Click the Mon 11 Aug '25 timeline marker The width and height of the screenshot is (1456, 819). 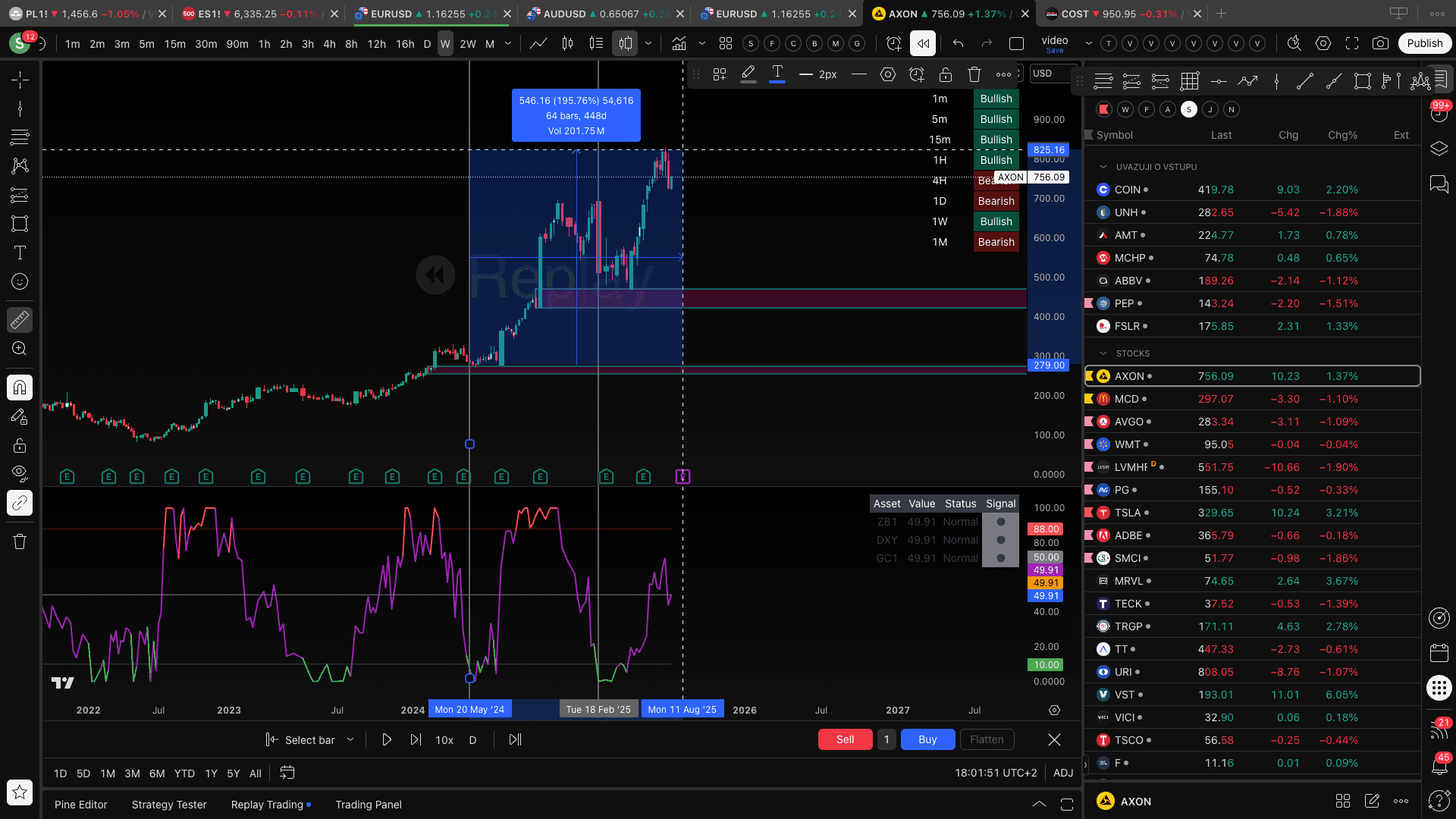click(682, 708)
